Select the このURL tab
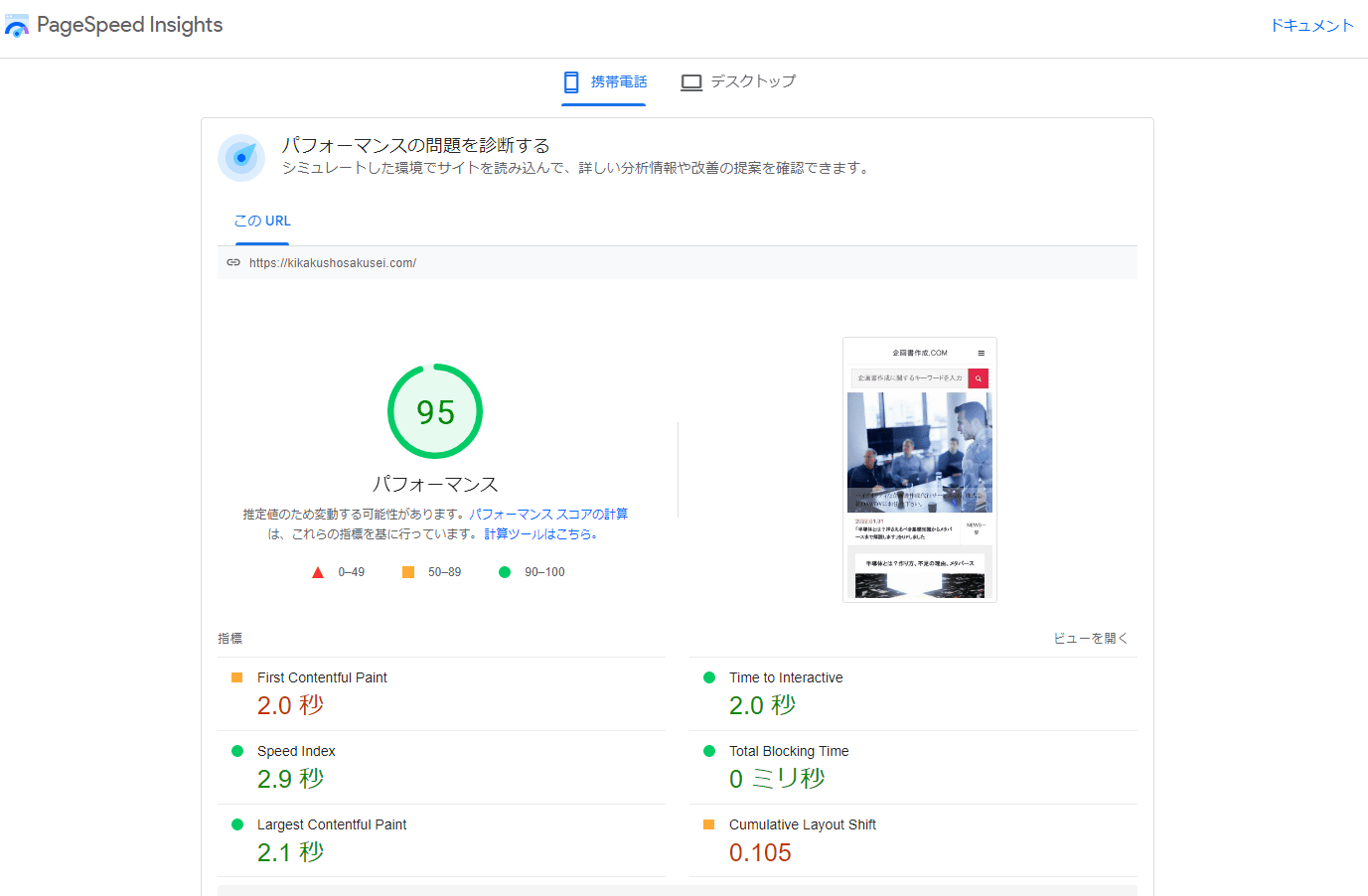Image resolution: width=1368 pixels, height=896 pixels. coord(261,221)
